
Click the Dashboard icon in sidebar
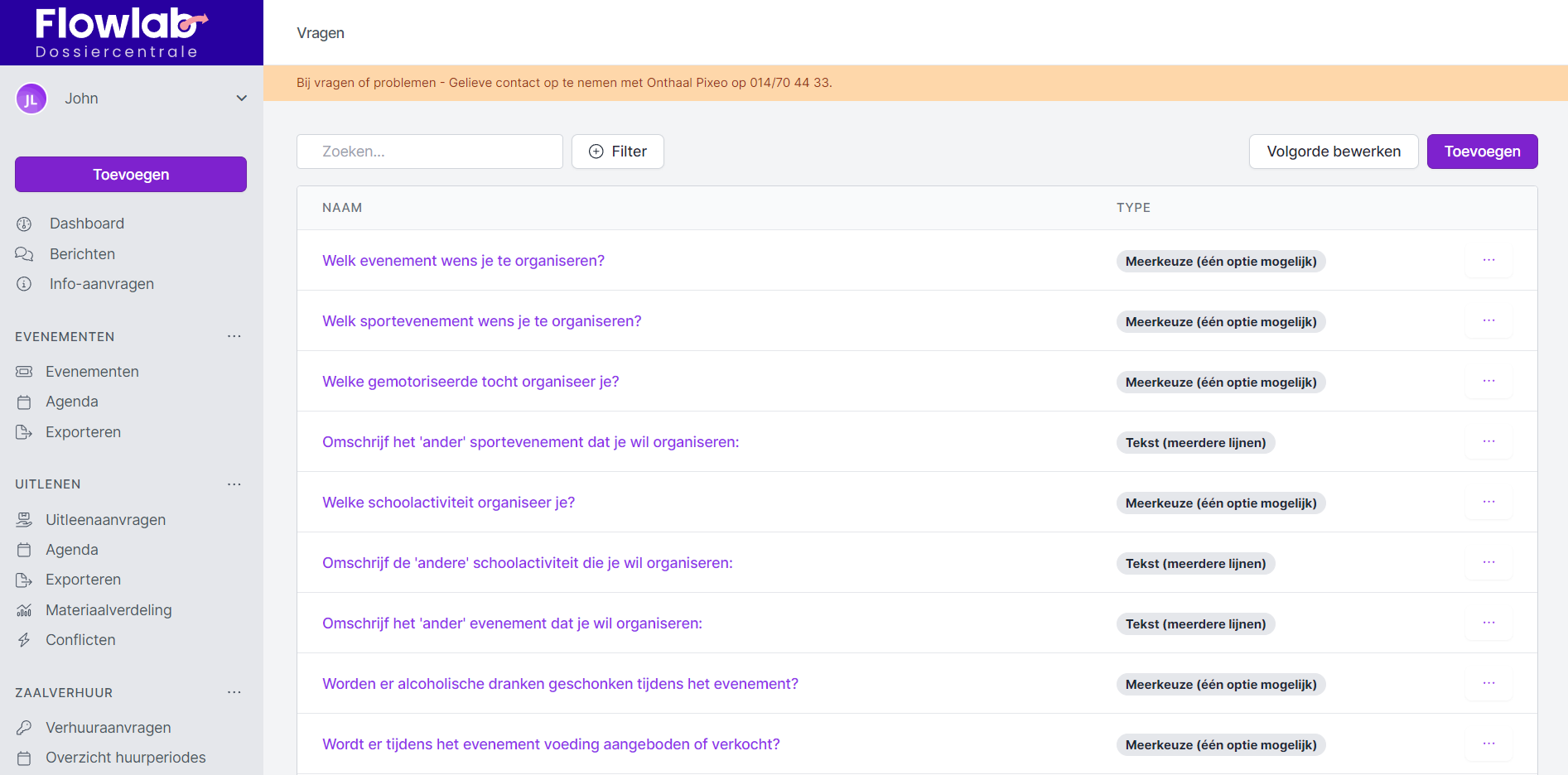click(24, 224)
